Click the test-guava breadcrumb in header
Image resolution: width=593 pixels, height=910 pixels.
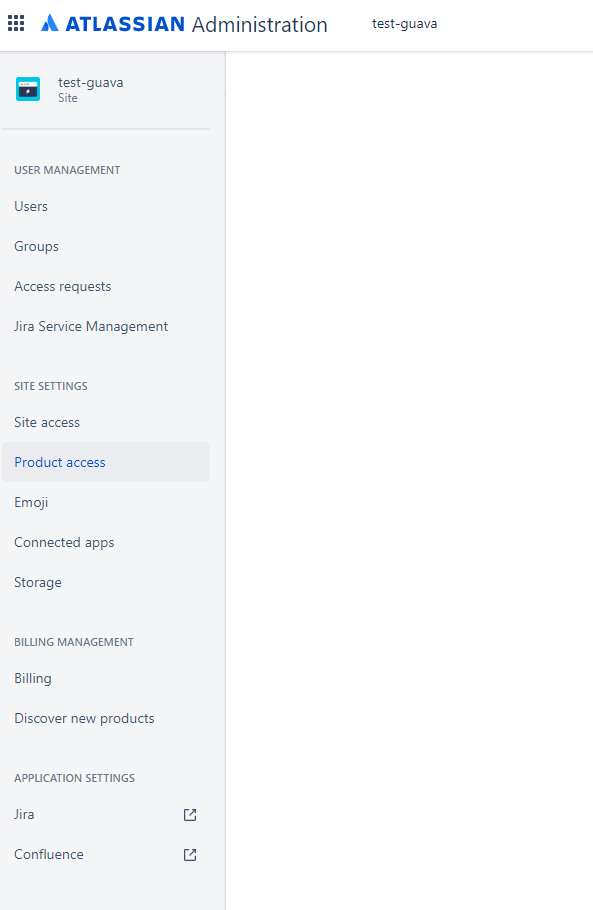404,24
